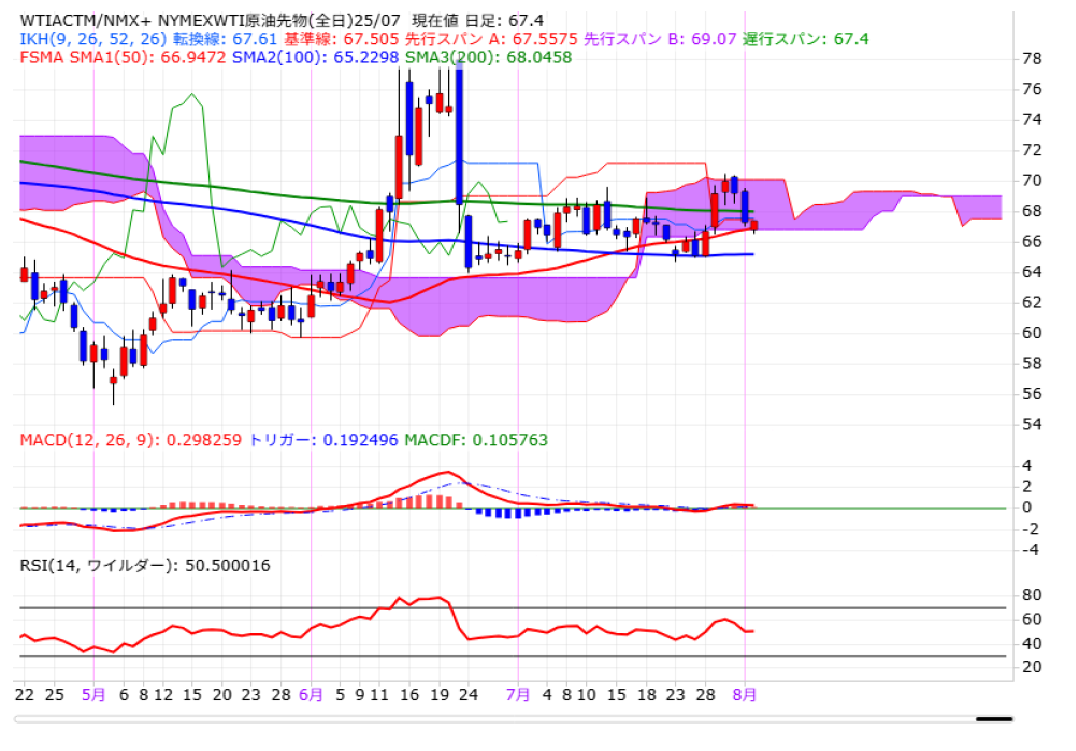The image size is (1076, 751).
Task: Select the 7月 date axis label
Action: tap(518, 695)
